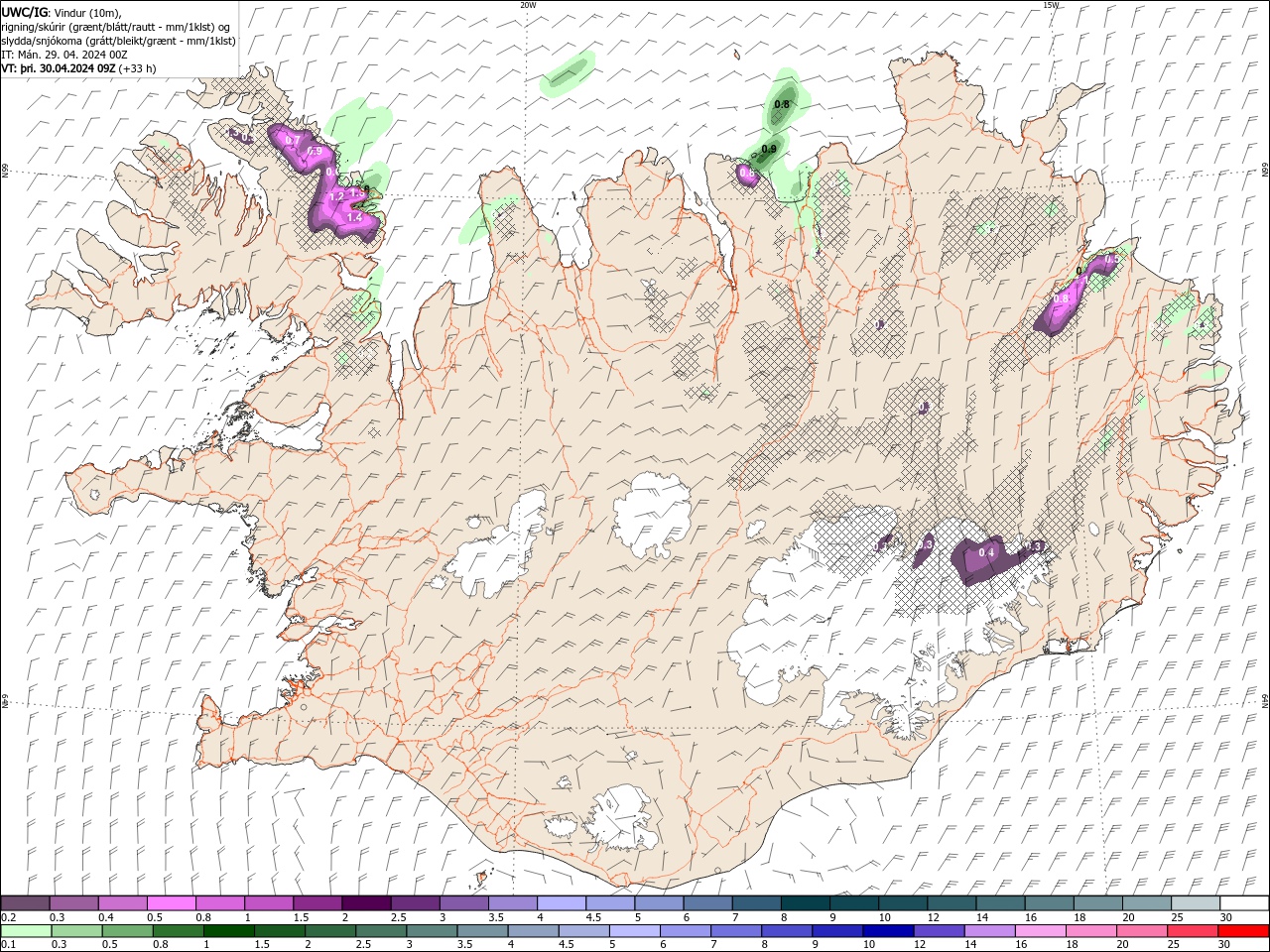Click the 'slydda/snjókoma' legend description line

pos(118,41)
